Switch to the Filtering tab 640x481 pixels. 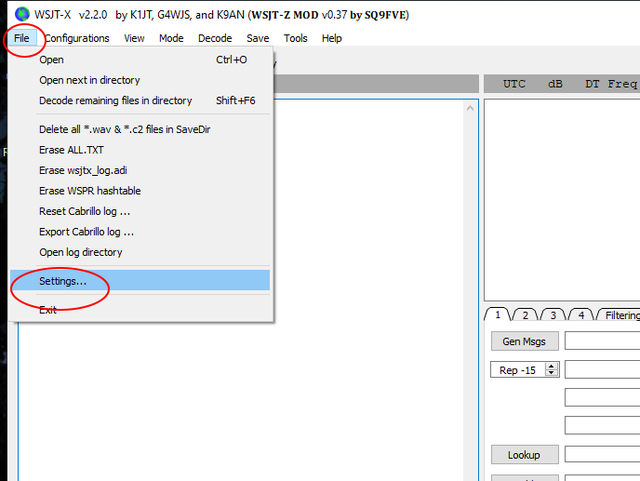coord(622,315)
